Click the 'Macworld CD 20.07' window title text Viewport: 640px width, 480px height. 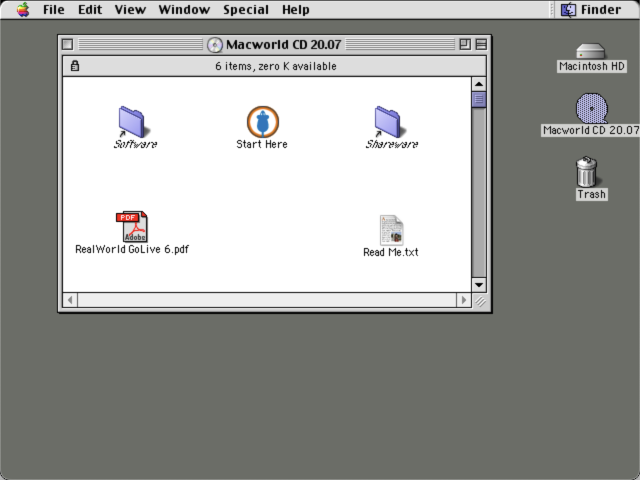pos(284,44)
